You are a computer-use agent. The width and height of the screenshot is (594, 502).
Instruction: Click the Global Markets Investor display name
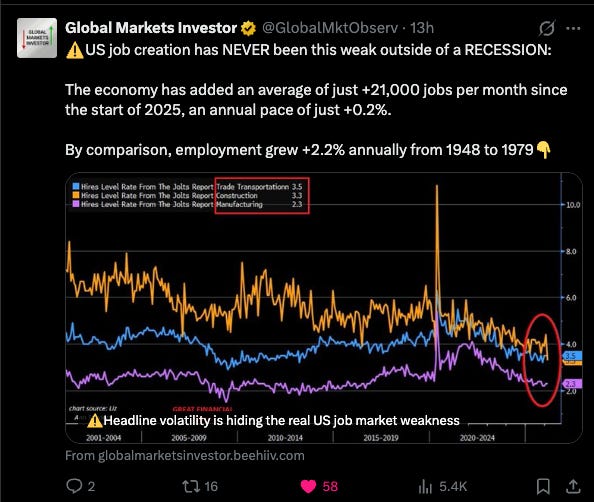pos(151,28)
